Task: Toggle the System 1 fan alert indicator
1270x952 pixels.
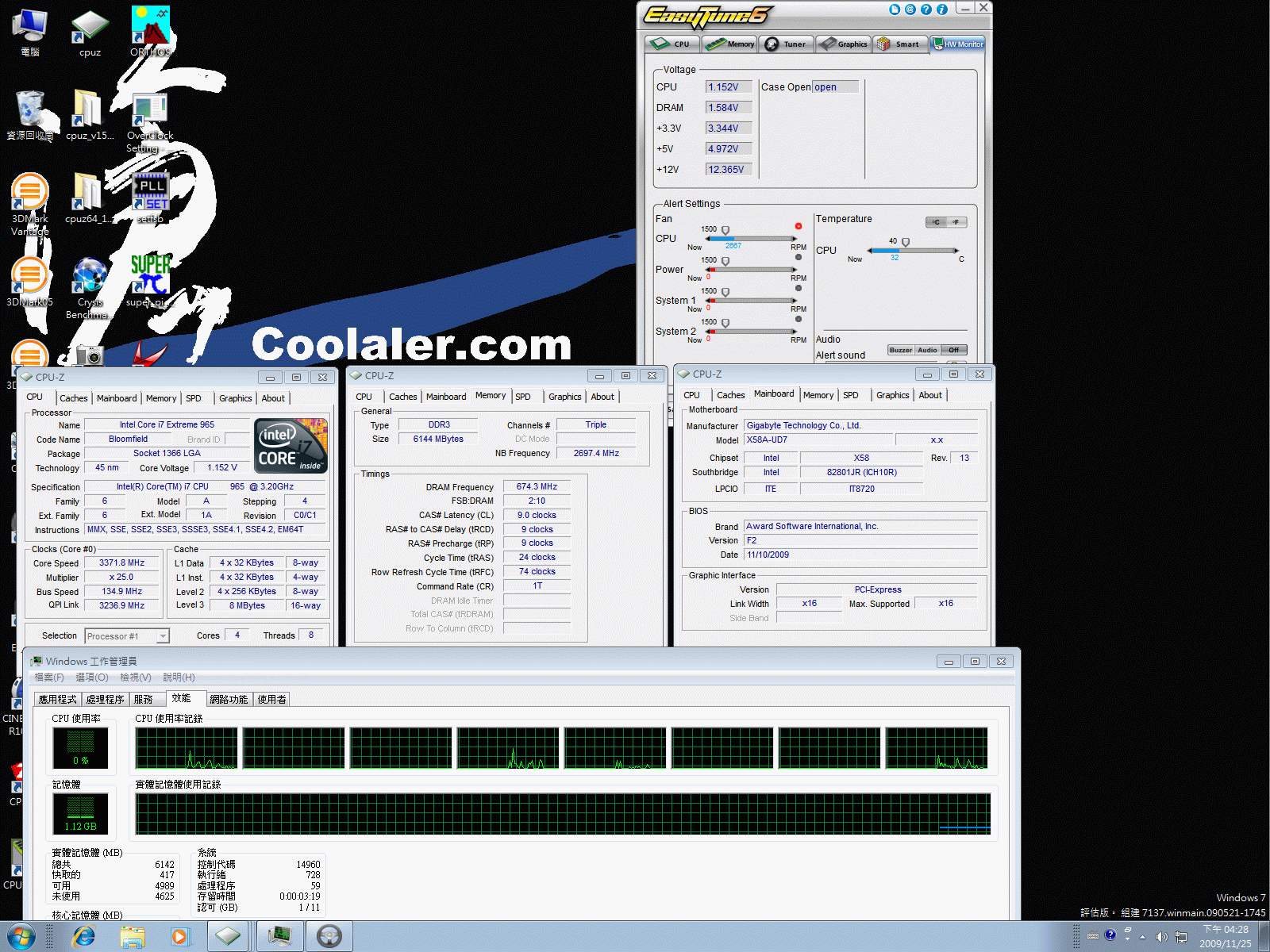Action: [799, 288]
